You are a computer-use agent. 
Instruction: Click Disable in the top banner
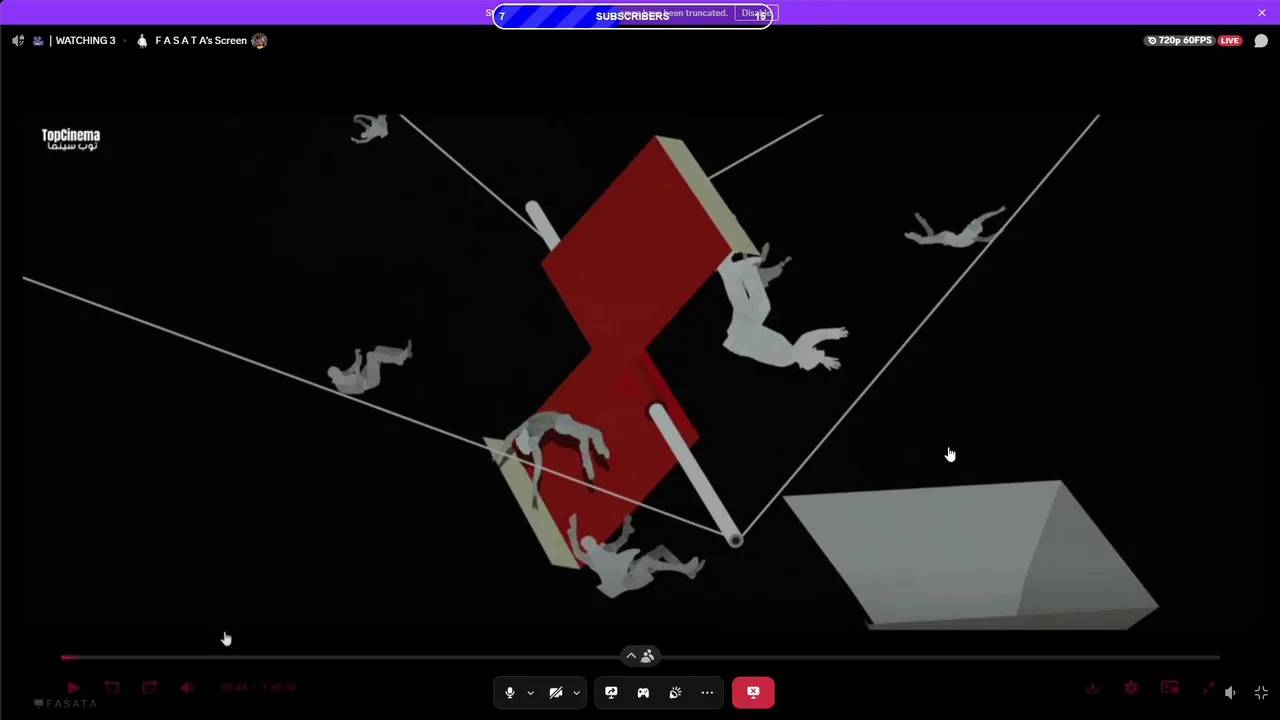pos(756,13)
